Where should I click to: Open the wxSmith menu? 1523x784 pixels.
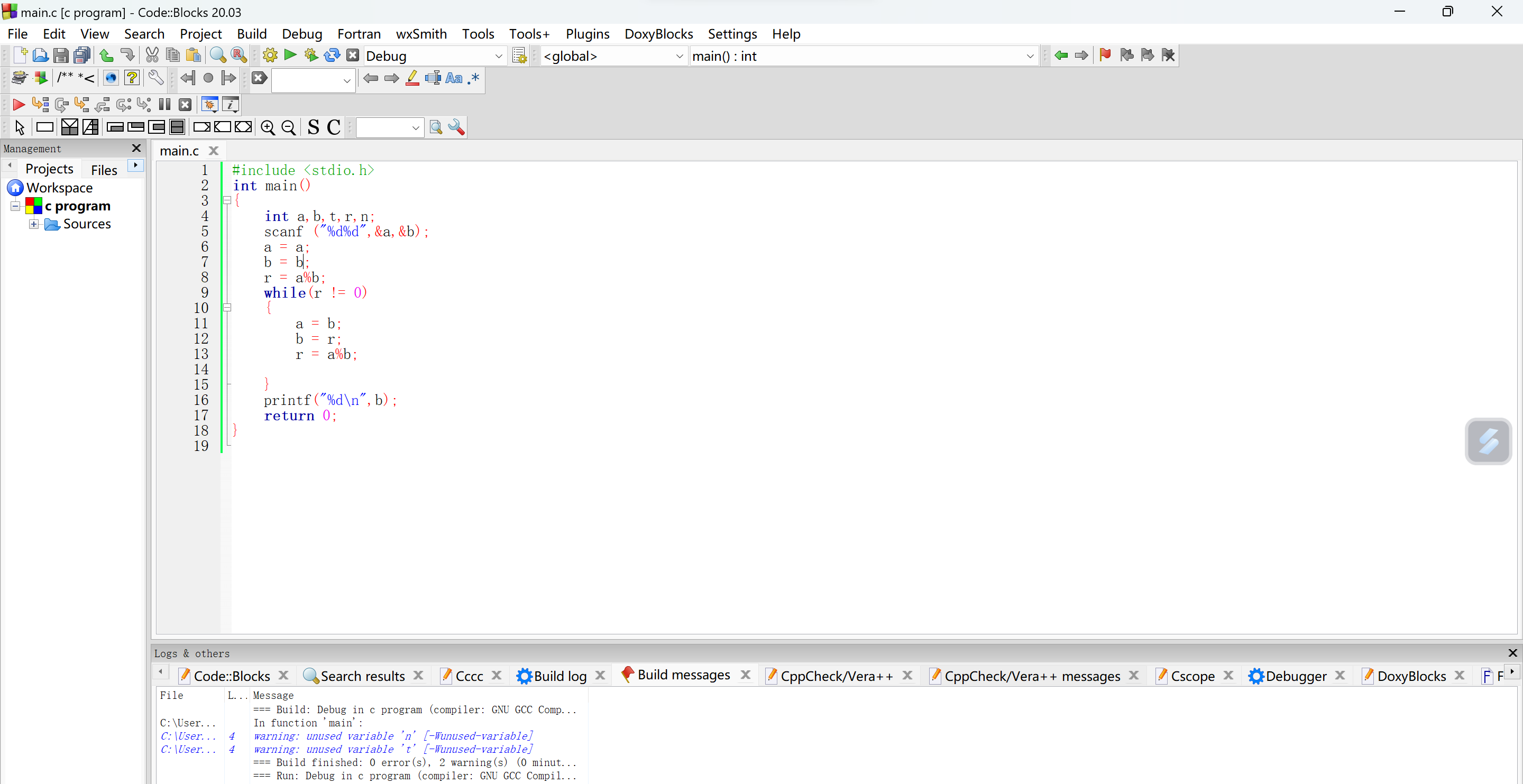[x=421, y=34]
